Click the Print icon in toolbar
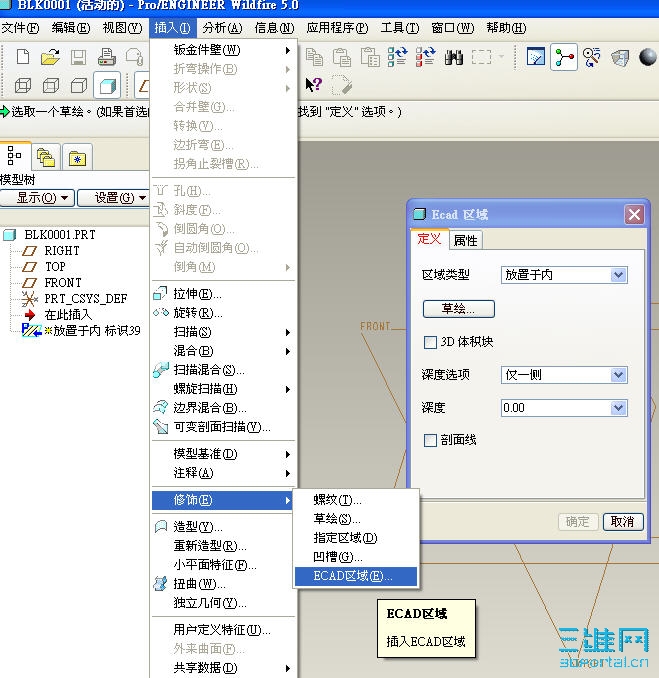659x678 pixels. tap(106, 57)
